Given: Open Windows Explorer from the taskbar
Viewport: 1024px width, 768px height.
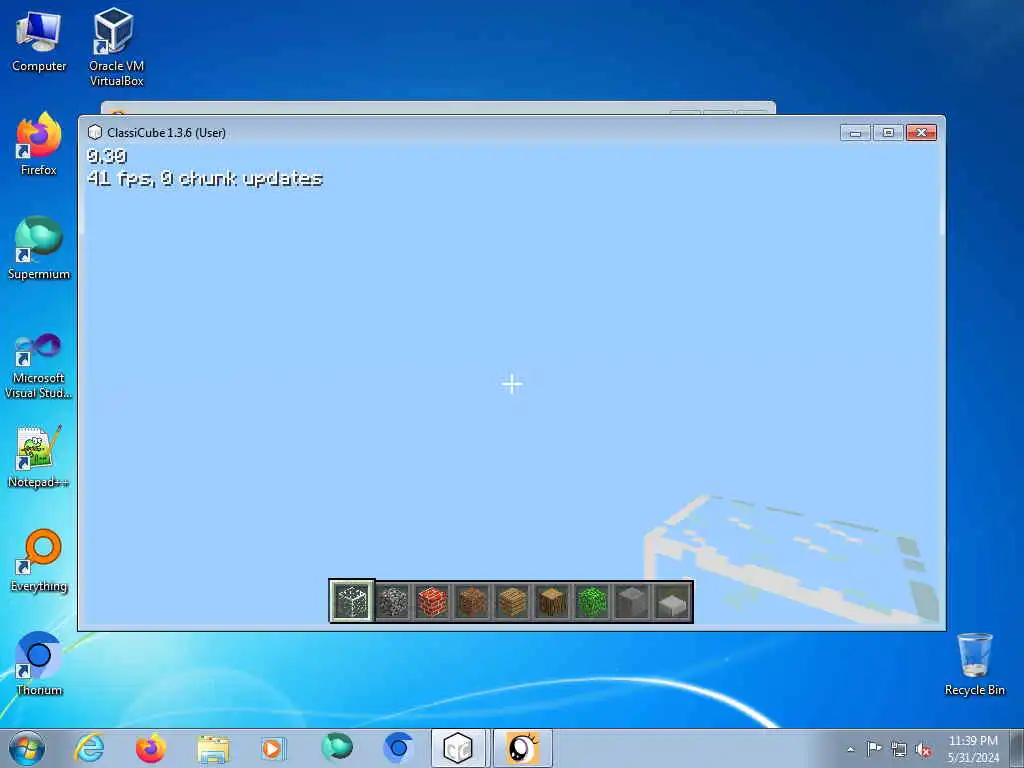Looking at the screenshot, I should click(x=213, y=748).
